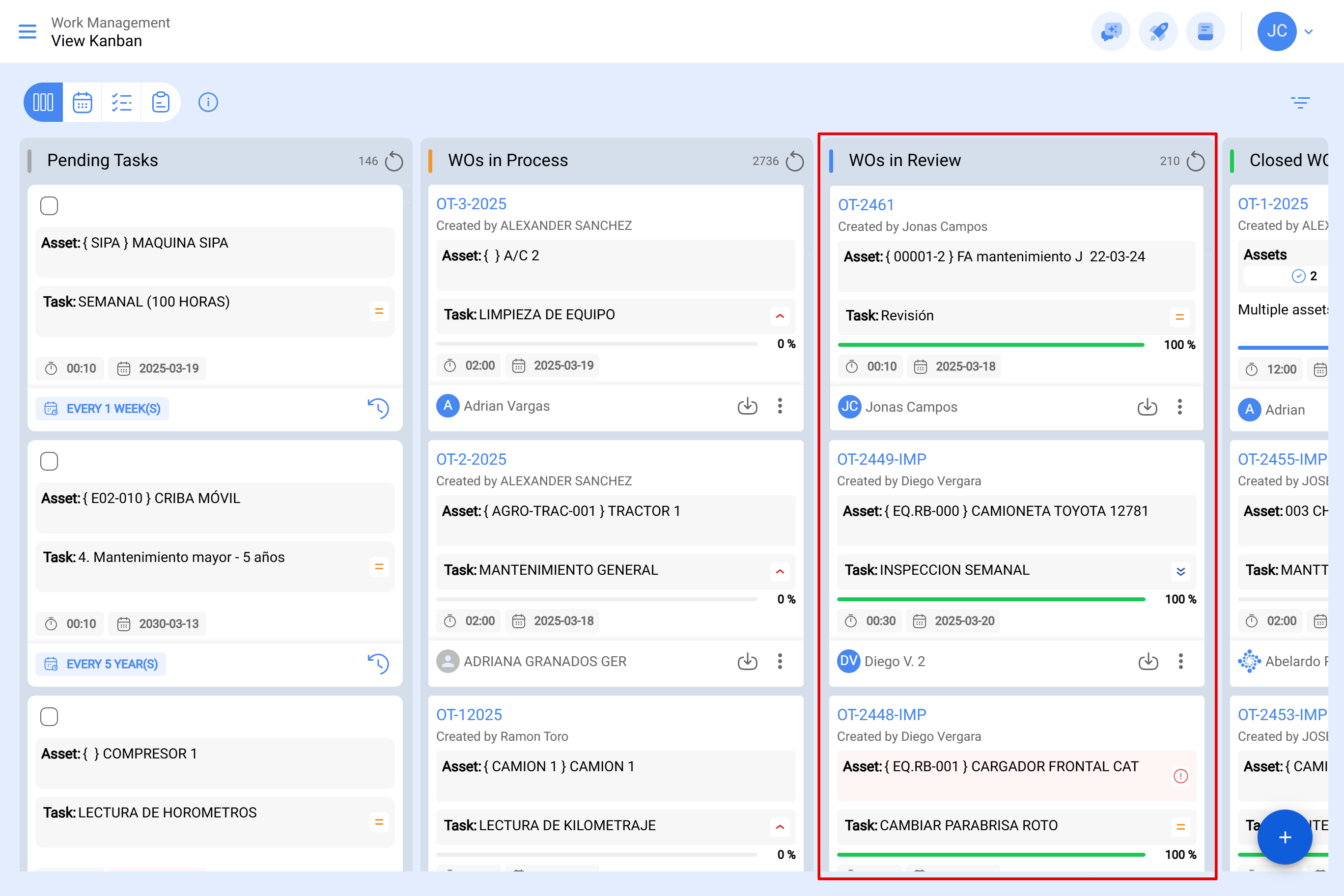This screenshot has height=896, width=1344.
Task: Open work order OT-12025
Action: point(469,715)
